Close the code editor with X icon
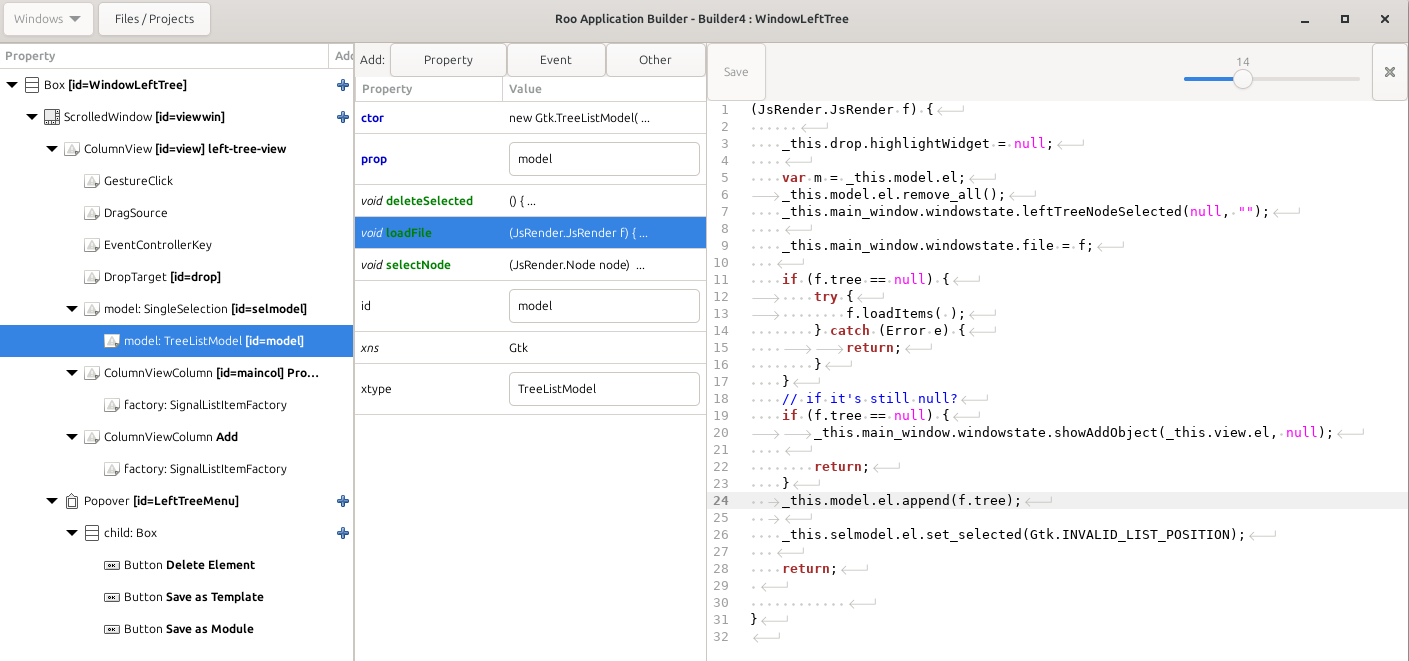The height and width of the screenshot is (661, 1409). (1389, 72)
